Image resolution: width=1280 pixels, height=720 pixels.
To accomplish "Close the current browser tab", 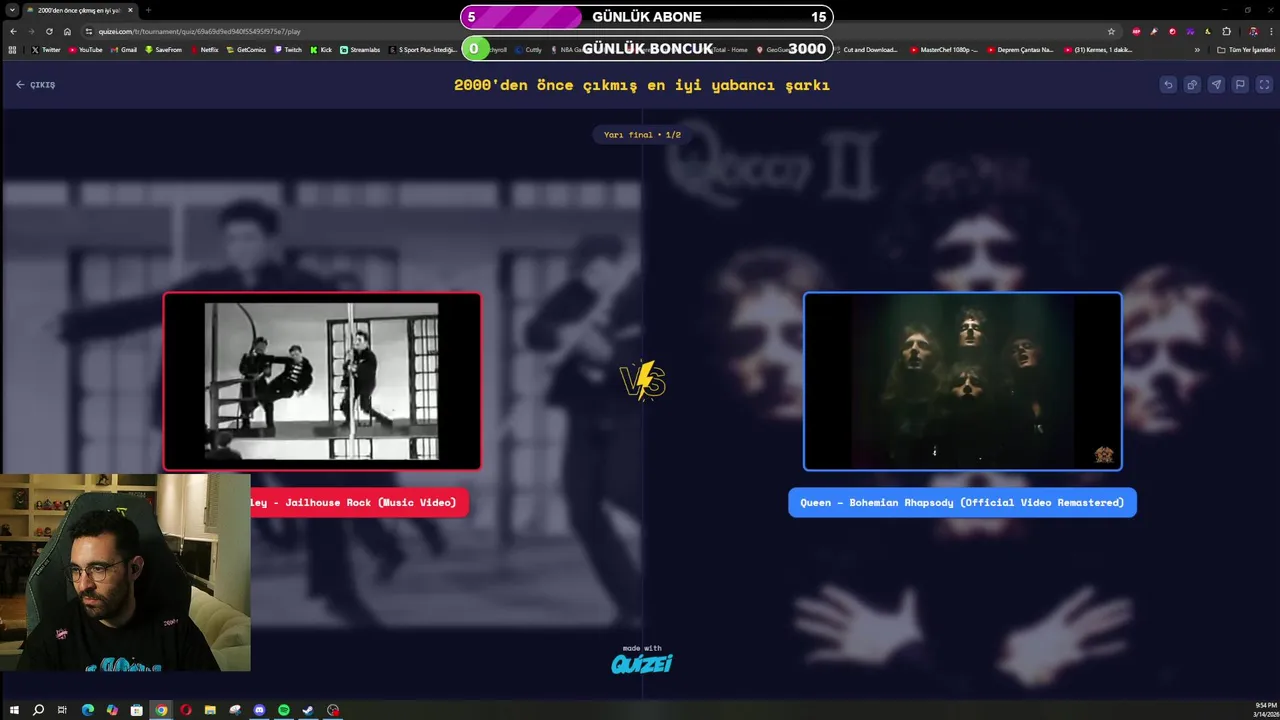I will pos(130,10).
